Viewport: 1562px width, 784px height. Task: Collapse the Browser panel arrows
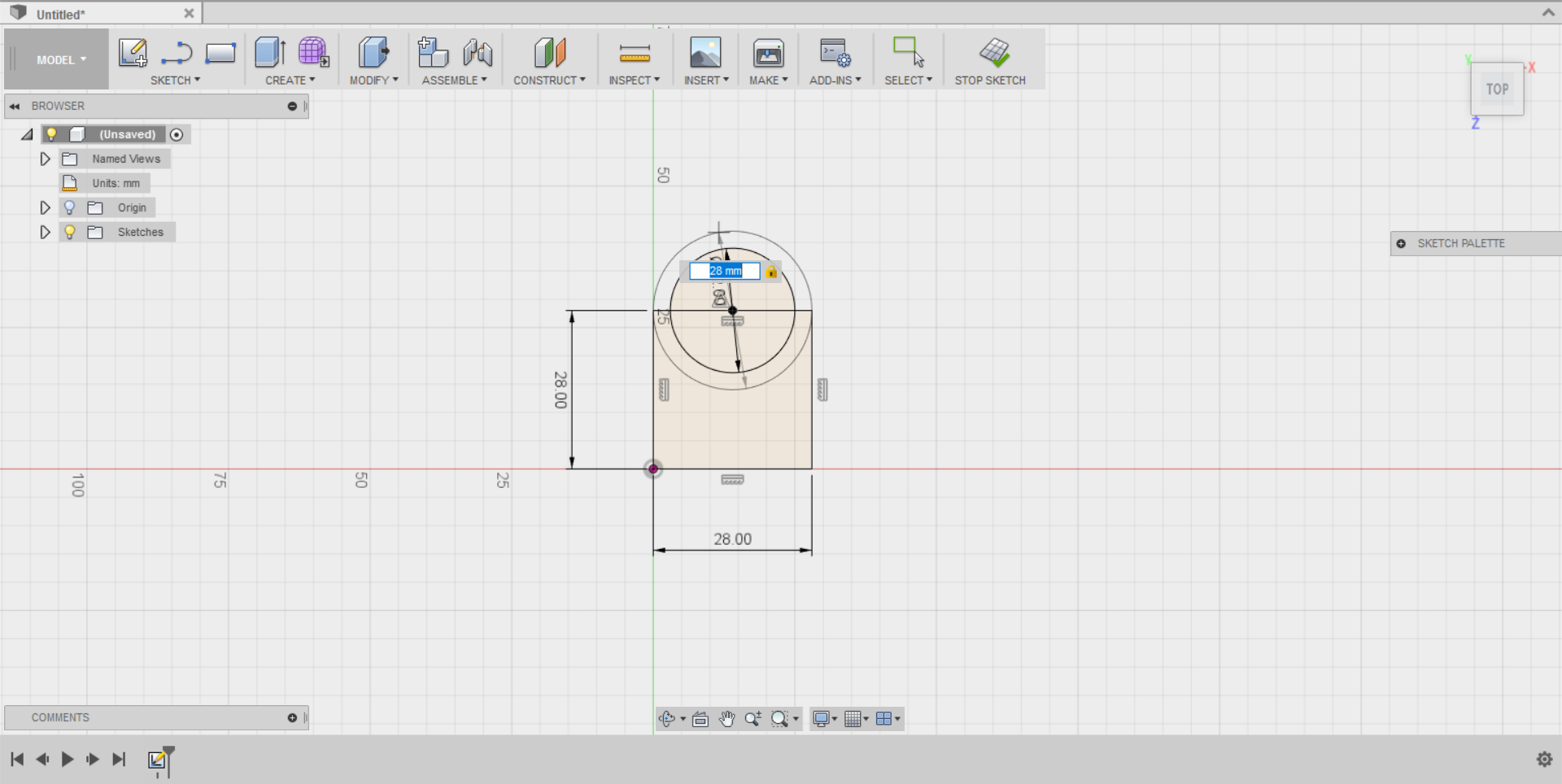tap(15, 106)
